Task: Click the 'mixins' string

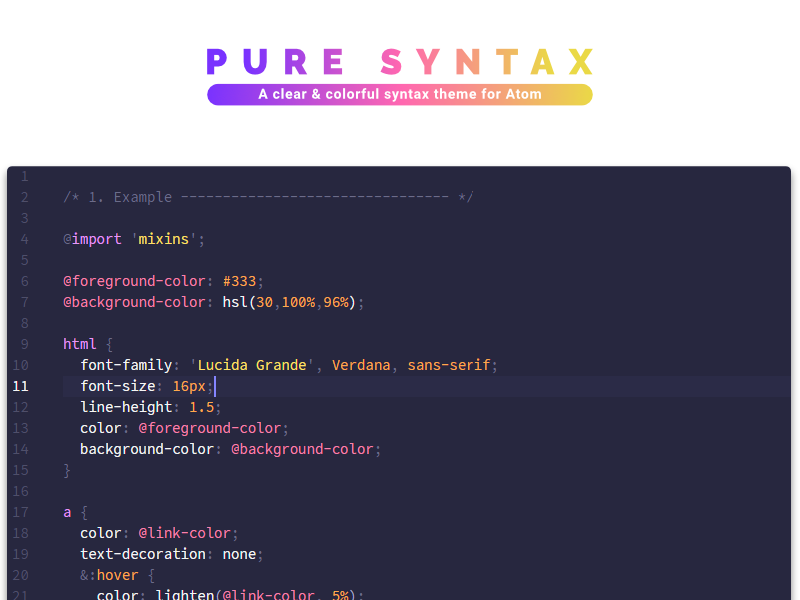Action: pos(163,239)
